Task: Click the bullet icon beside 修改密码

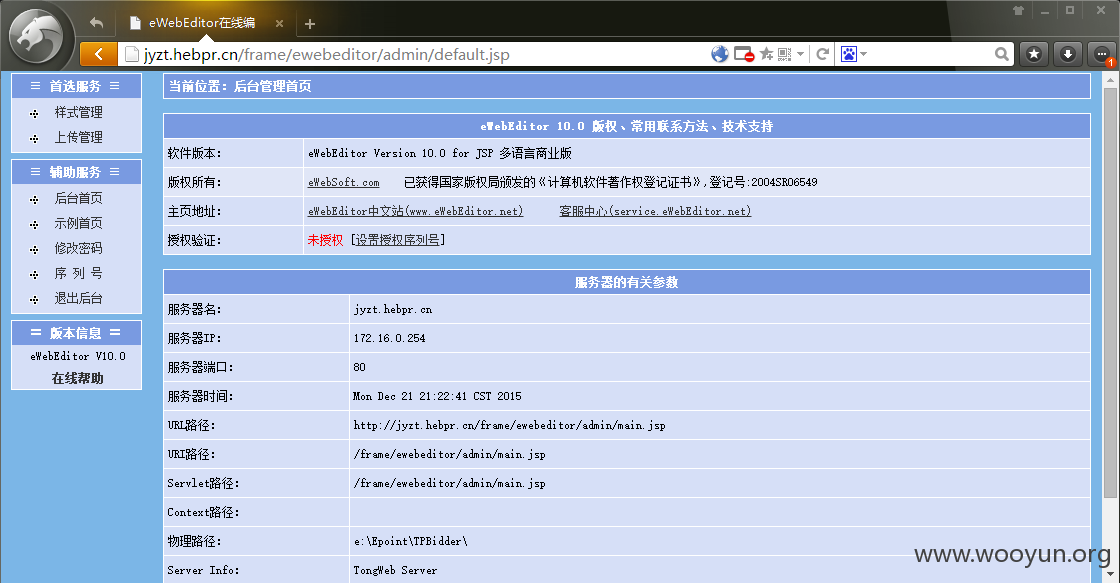Action: [x=34, y=249]
